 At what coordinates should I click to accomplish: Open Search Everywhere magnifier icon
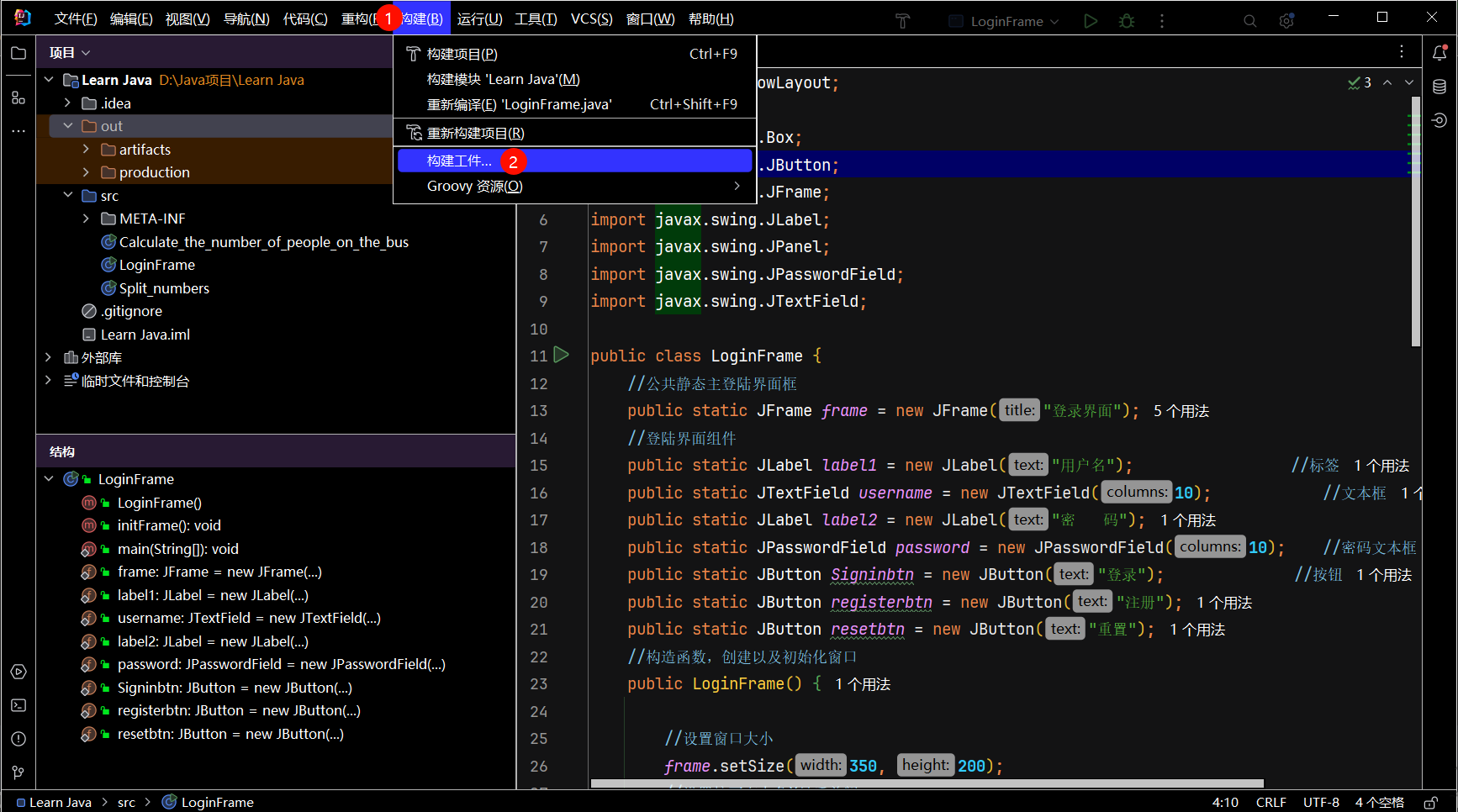[x=1250, y=21]
